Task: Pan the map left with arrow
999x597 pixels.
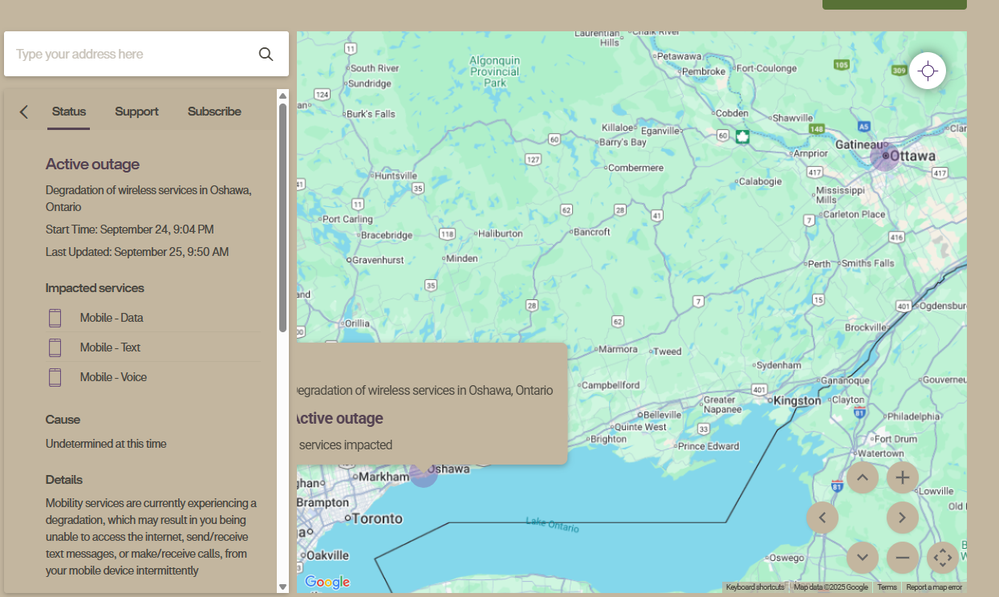Action: pos(822,517)
